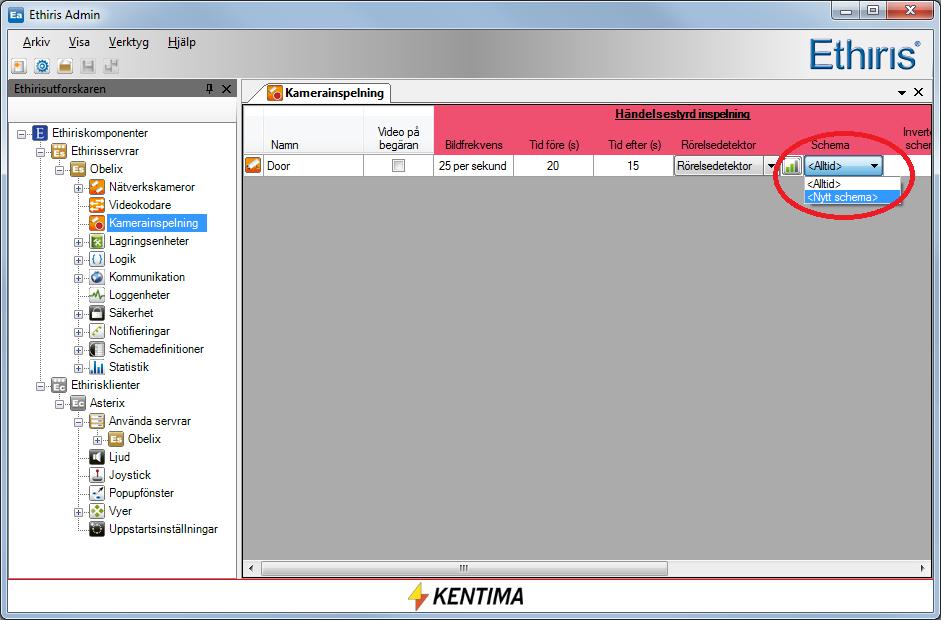Screen dimensions: 941x620
Task: Click the save all toolbar icon
Action: [x=112, y=66]
